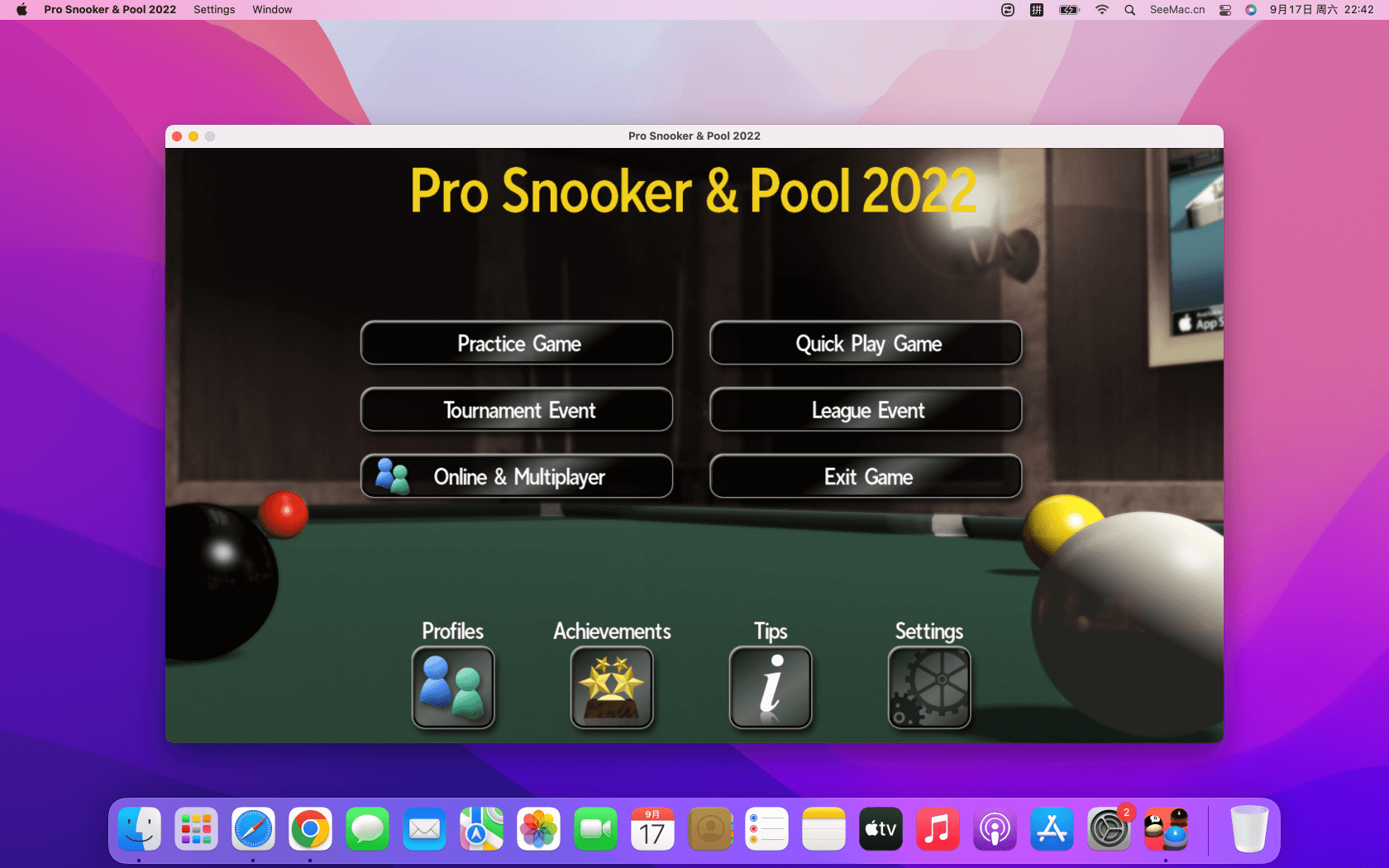Open the Control Center in menu bar
Screen dimensions: 1389x868
click(x=1225, y=10)
